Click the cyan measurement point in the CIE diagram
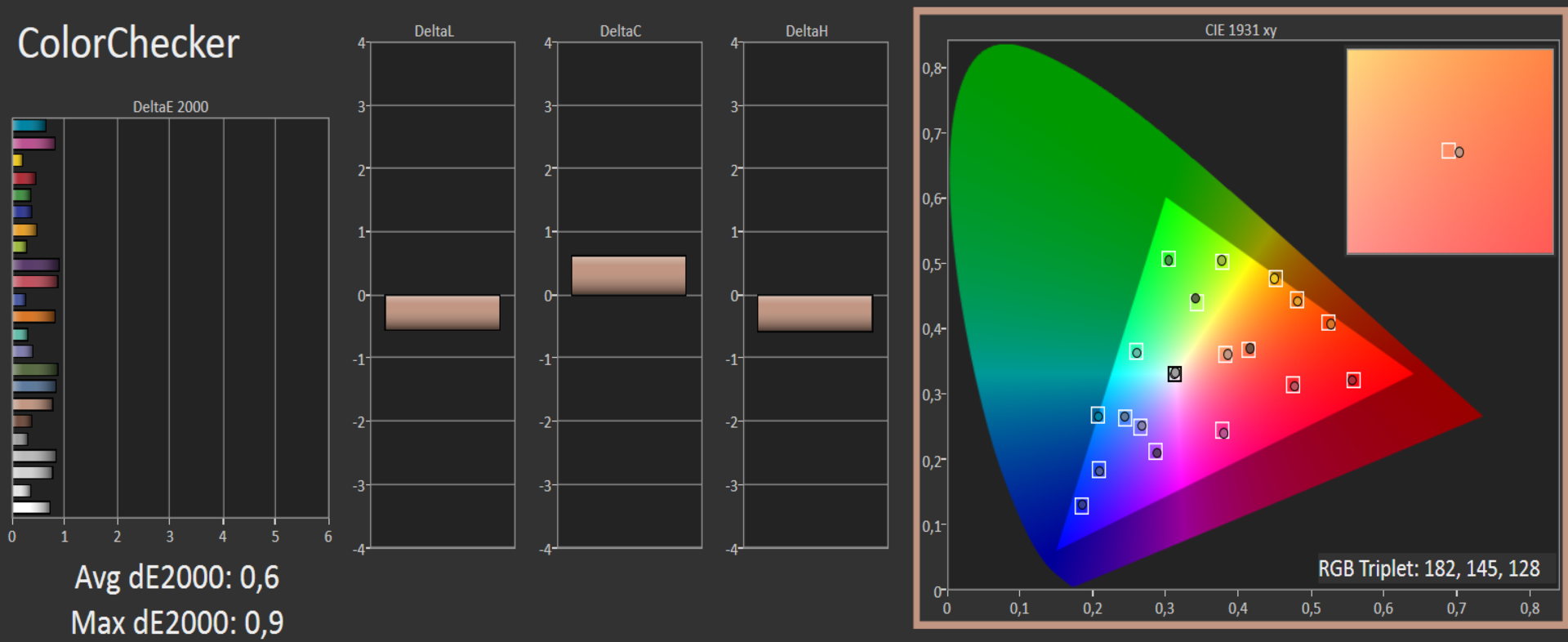 pyautogui.click(x=1098, y=416)
